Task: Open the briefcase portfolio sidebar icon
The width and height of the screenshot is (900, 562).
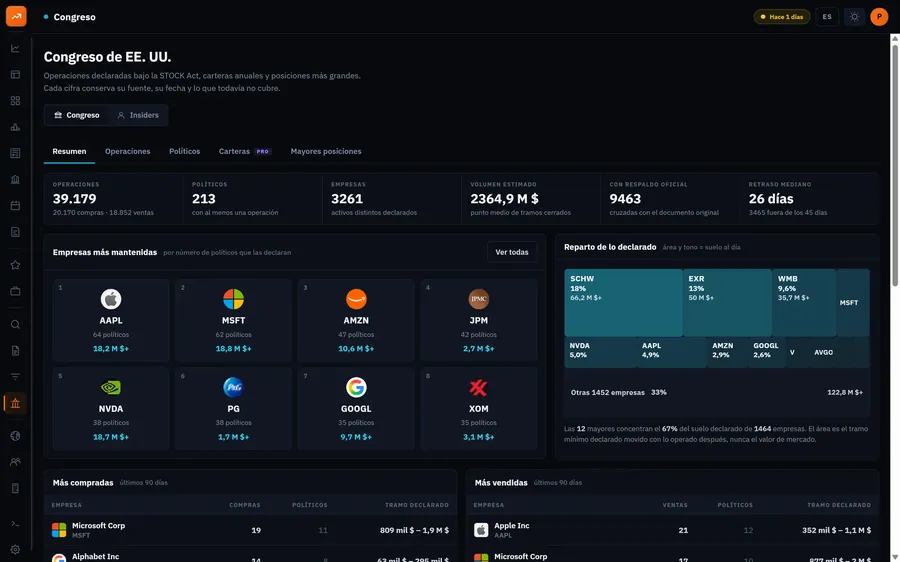Action: tap(15, 291)
